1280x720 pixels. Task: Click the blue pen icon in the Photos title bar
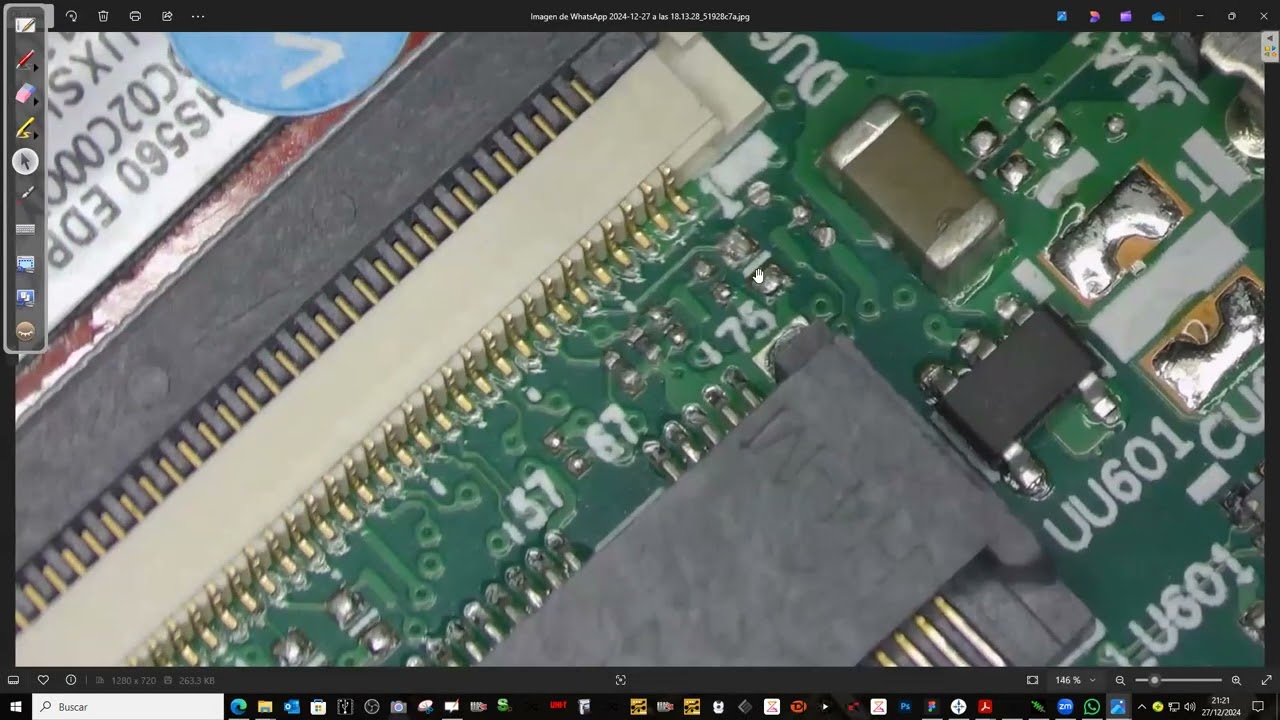click(1062, 16)
